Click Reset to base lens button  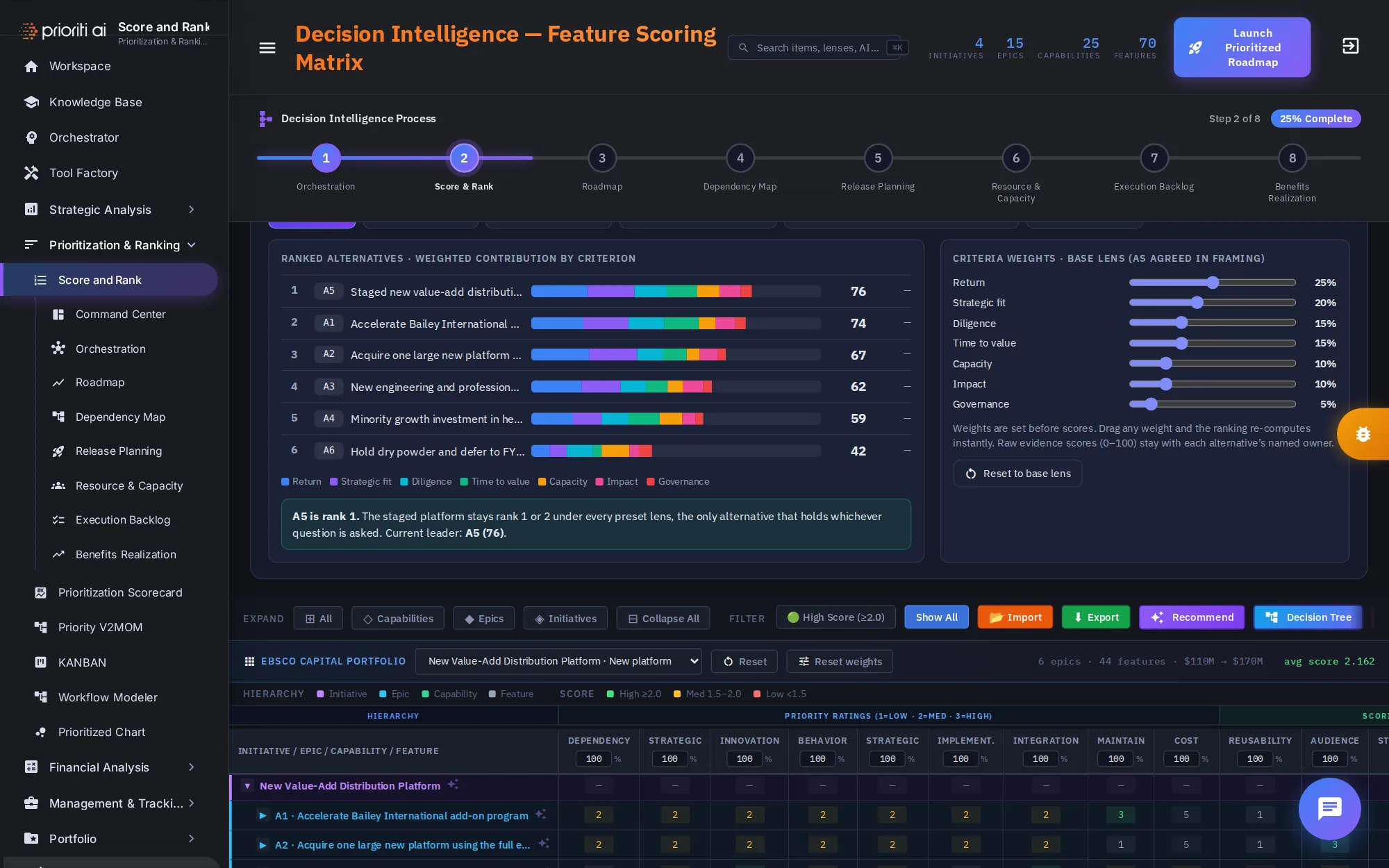(x=1017, y=474)
